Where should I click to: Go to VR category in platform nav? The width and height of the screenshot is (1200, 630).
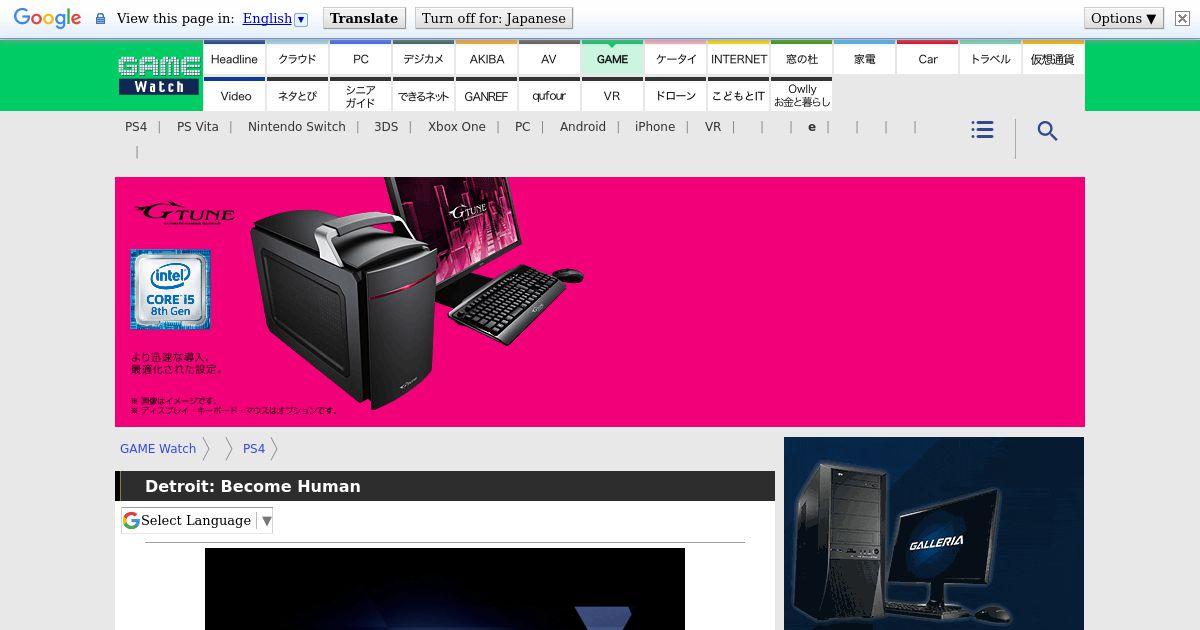713,127
